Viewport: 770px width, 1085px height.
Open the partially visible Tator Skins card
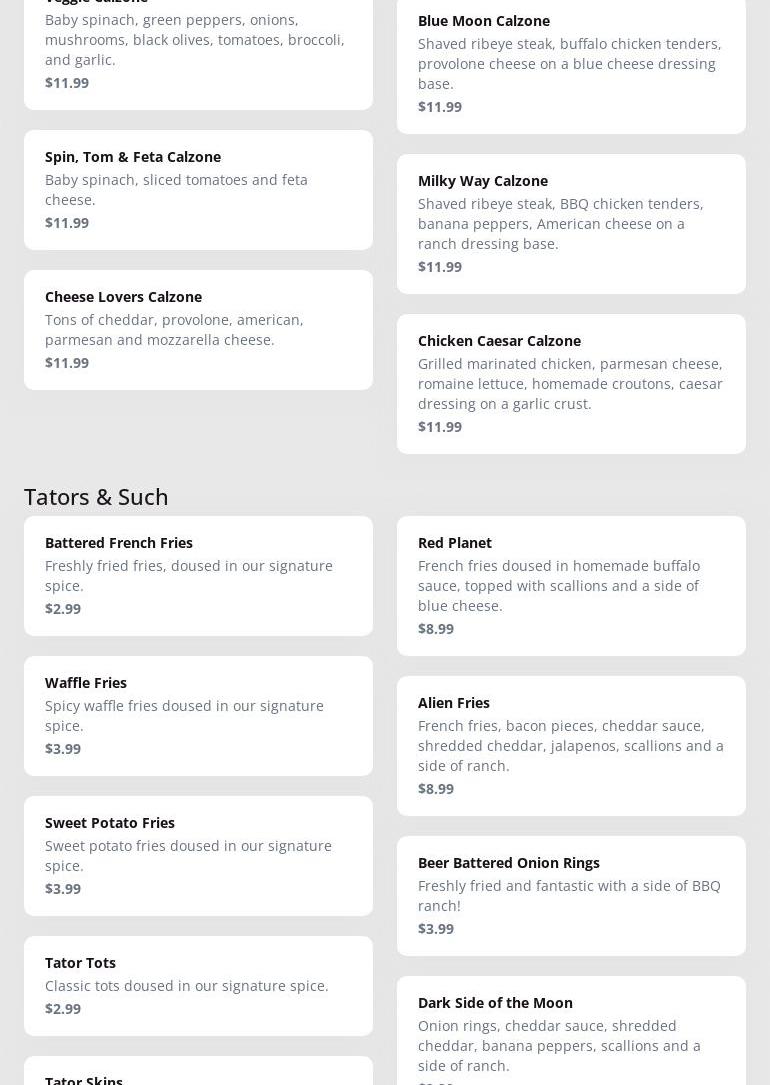199,1070
